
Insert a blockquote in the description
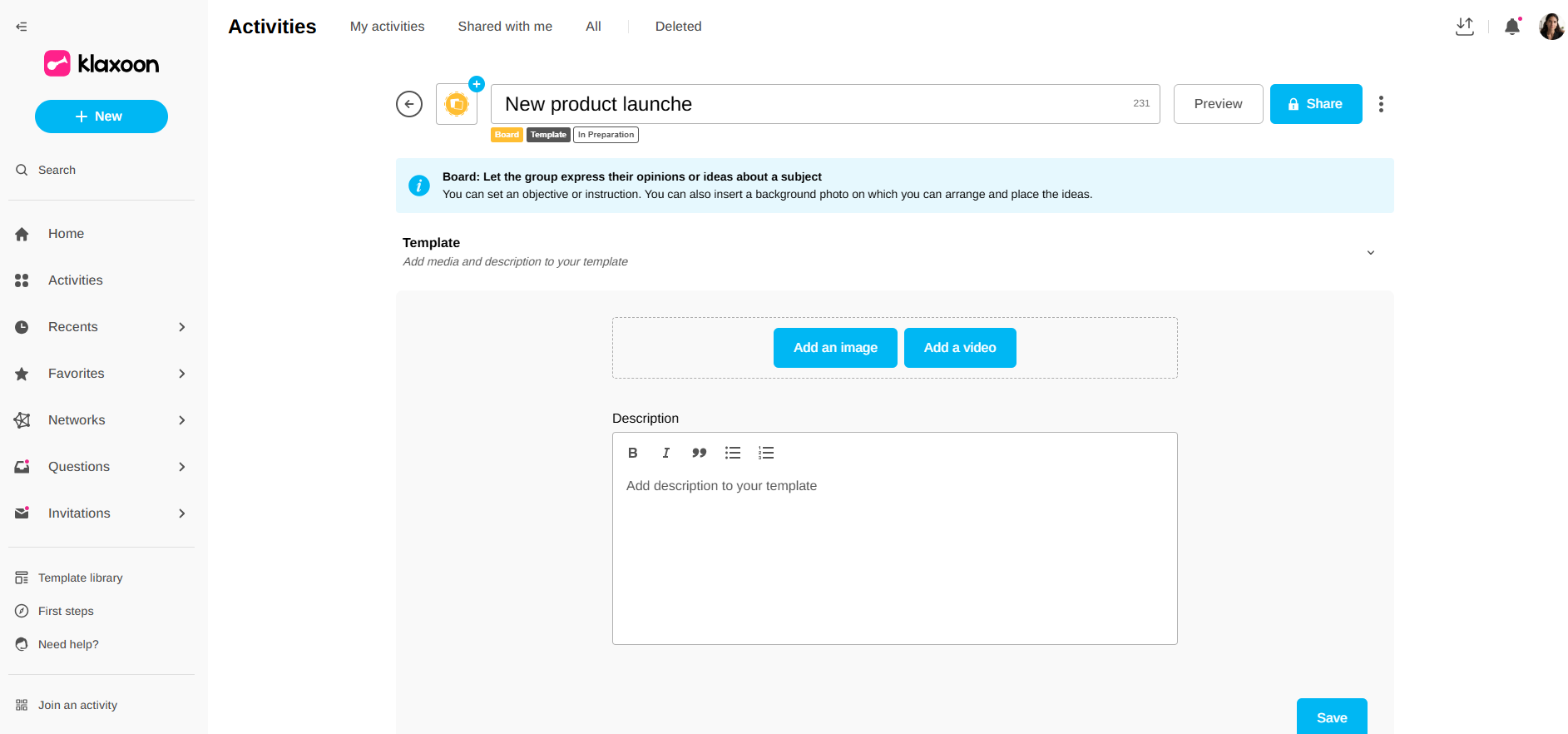(x=699, y=453)
